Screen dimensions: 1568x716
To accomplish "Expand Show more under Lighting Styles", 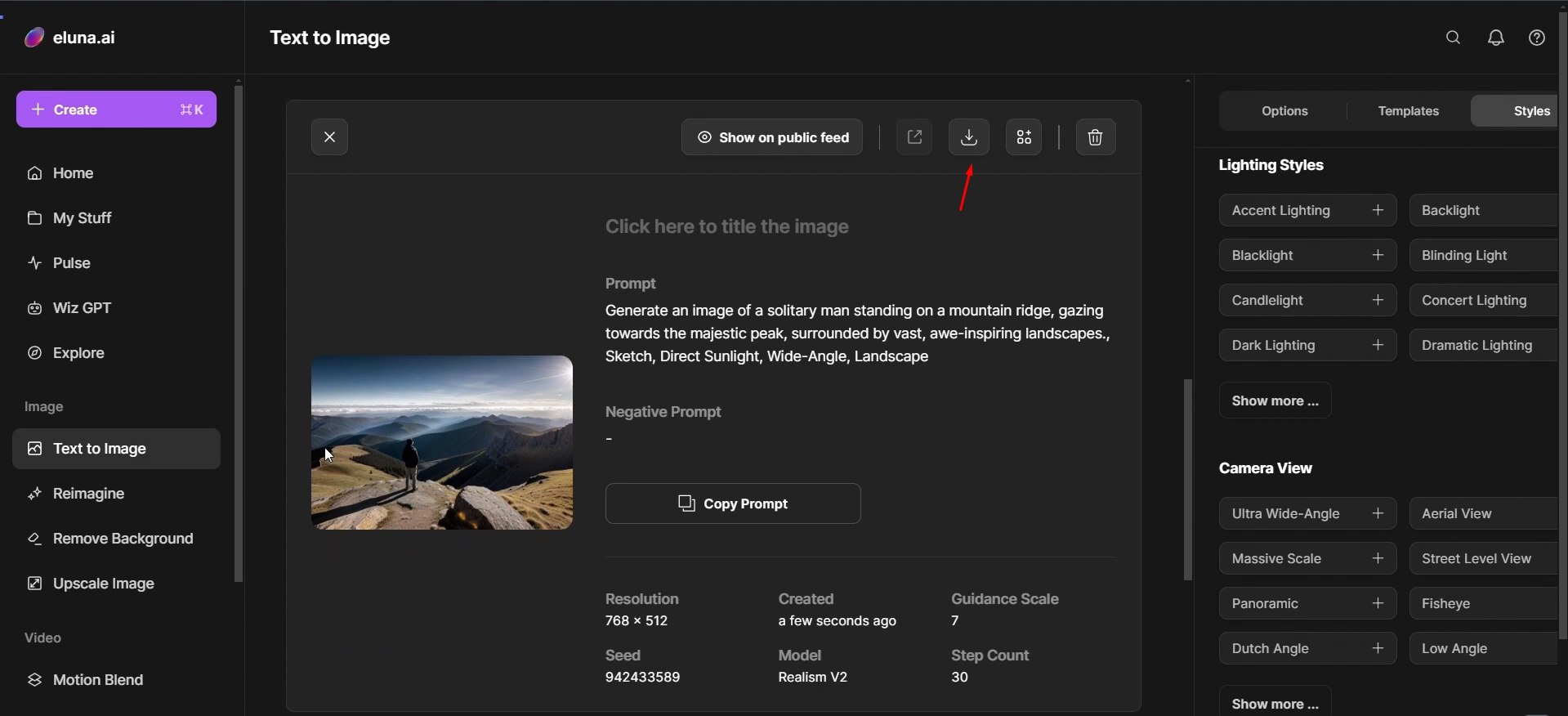I will (1275, 401).
